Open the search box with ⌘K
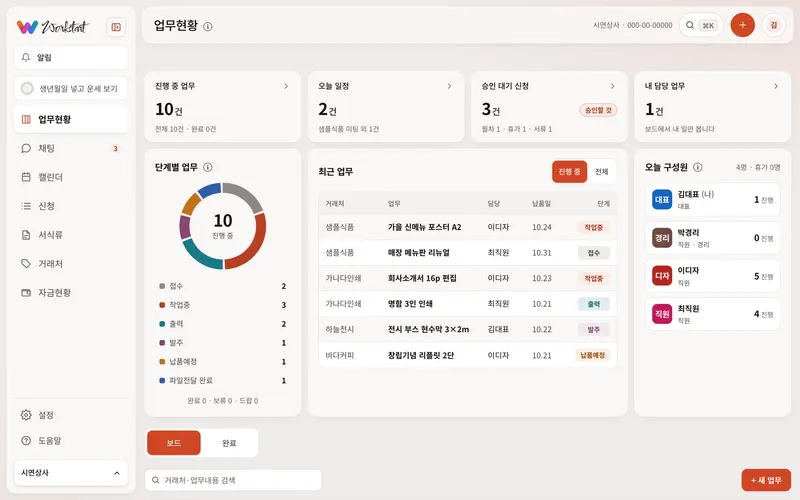 (x=701, y=25)
